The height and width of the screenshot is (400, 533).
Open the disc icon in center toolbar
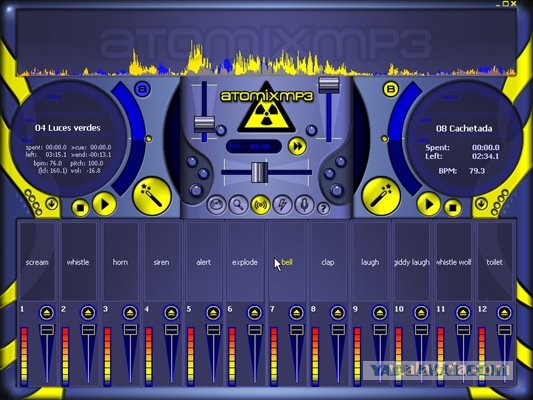[x=216, y=205]
